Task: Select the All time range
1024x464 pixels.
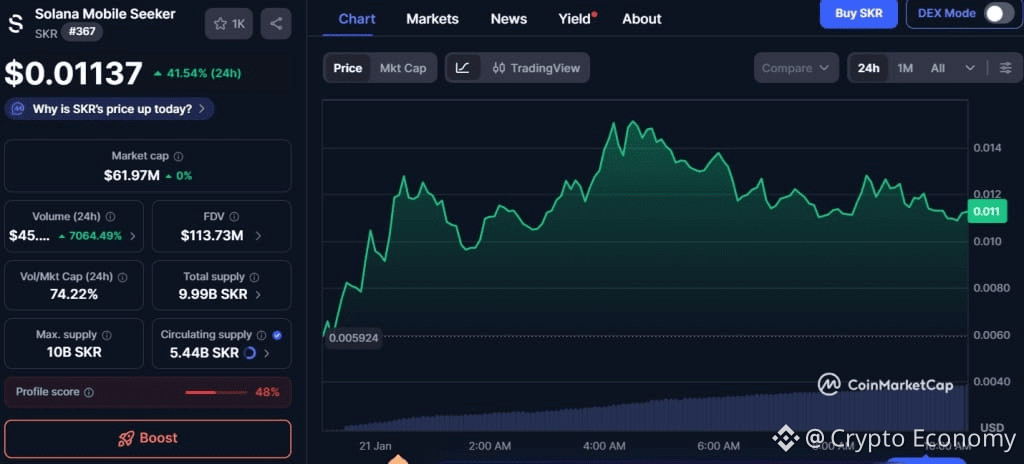Action: click(938, 68)
